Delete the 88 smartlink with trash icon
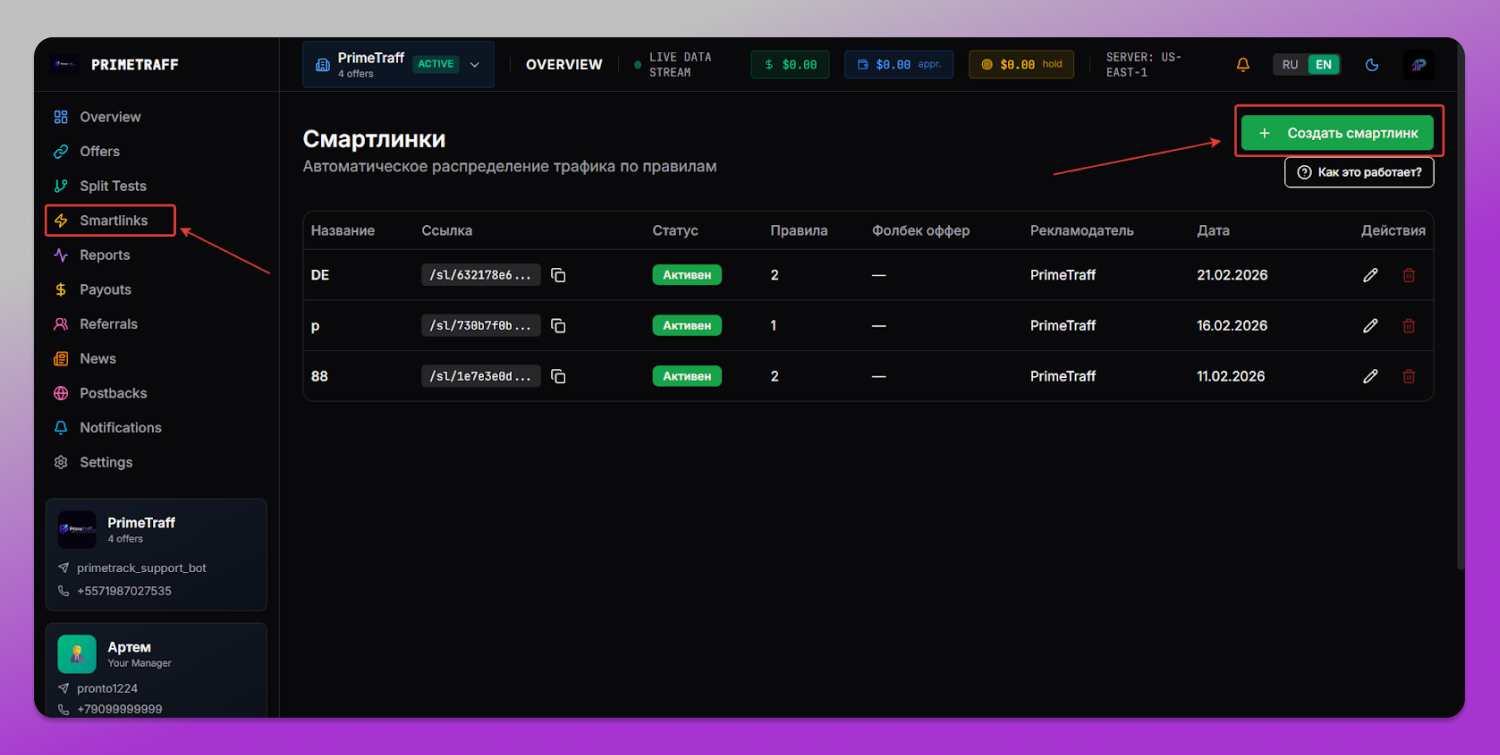 point(1409,376)
